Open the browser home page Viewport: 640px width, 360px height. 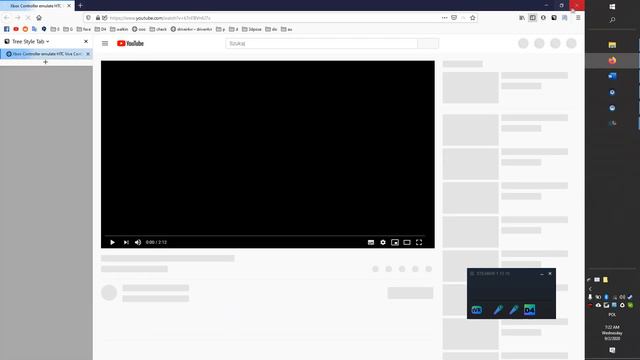39,18
